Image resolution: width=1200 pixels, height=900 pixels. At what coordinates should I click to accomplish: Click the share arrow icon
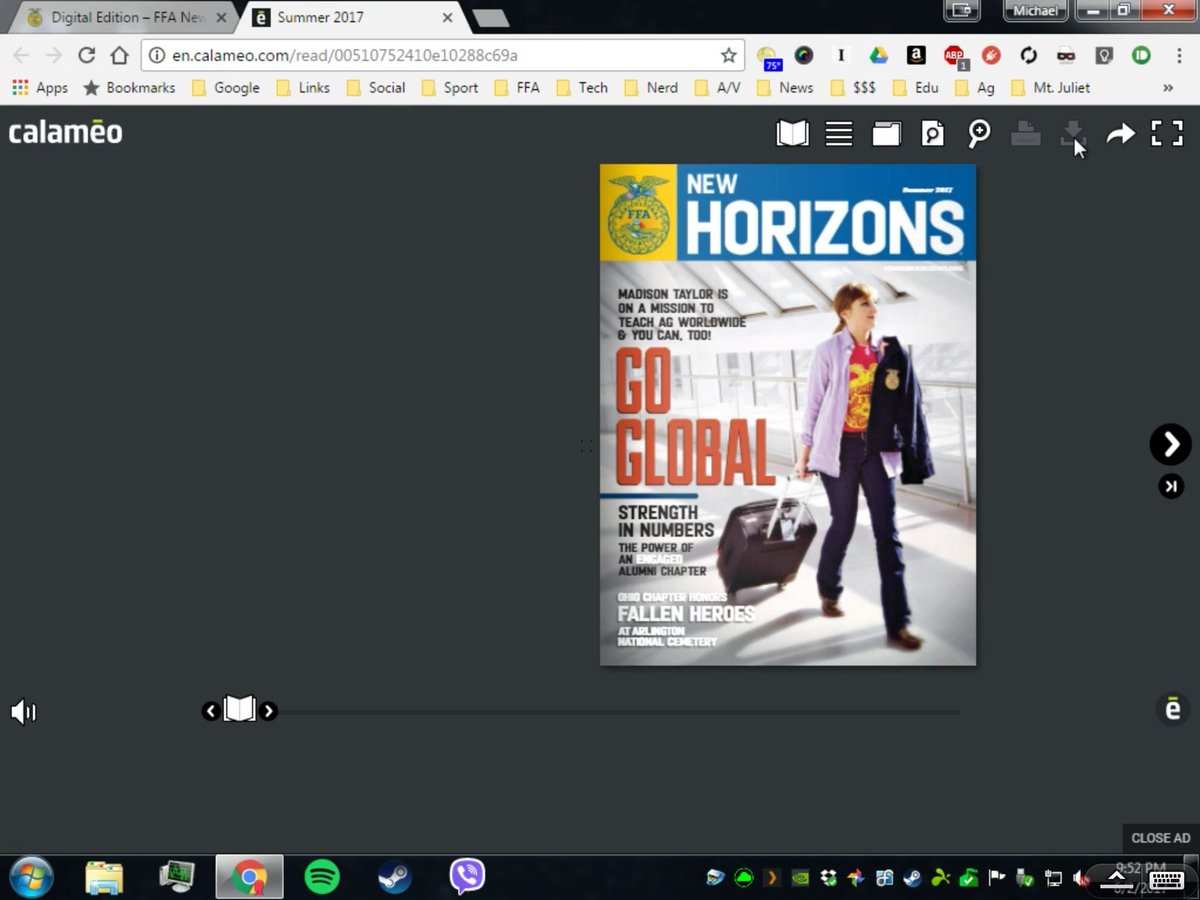[1120, 134]
